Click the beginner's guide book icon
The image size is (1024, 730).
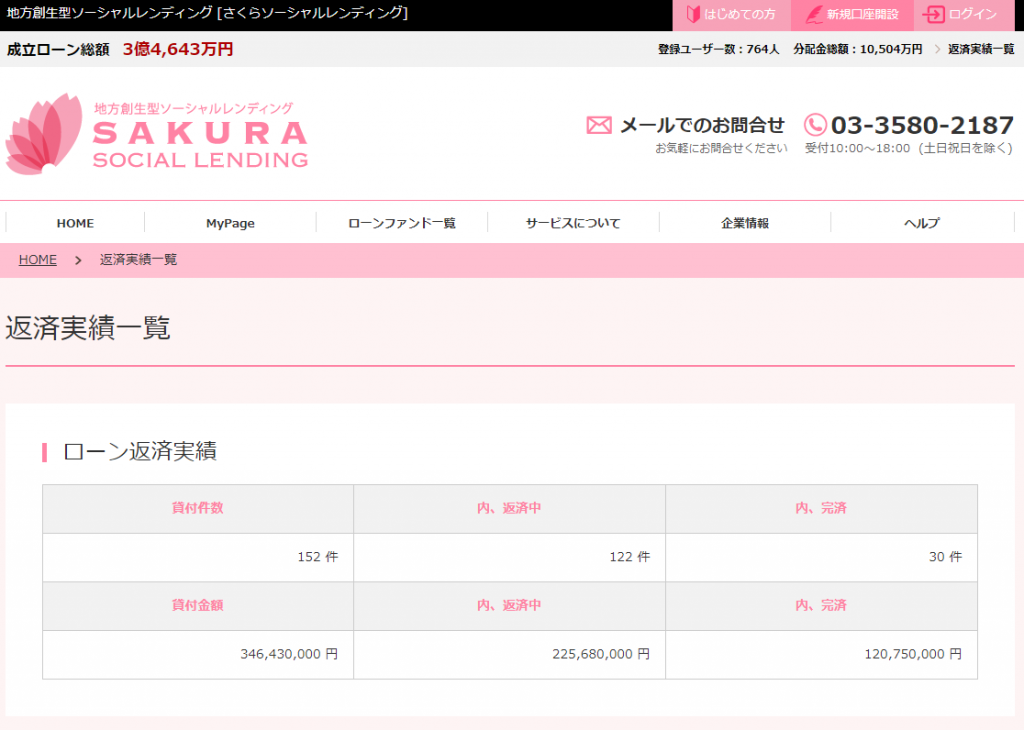point(693,15)
